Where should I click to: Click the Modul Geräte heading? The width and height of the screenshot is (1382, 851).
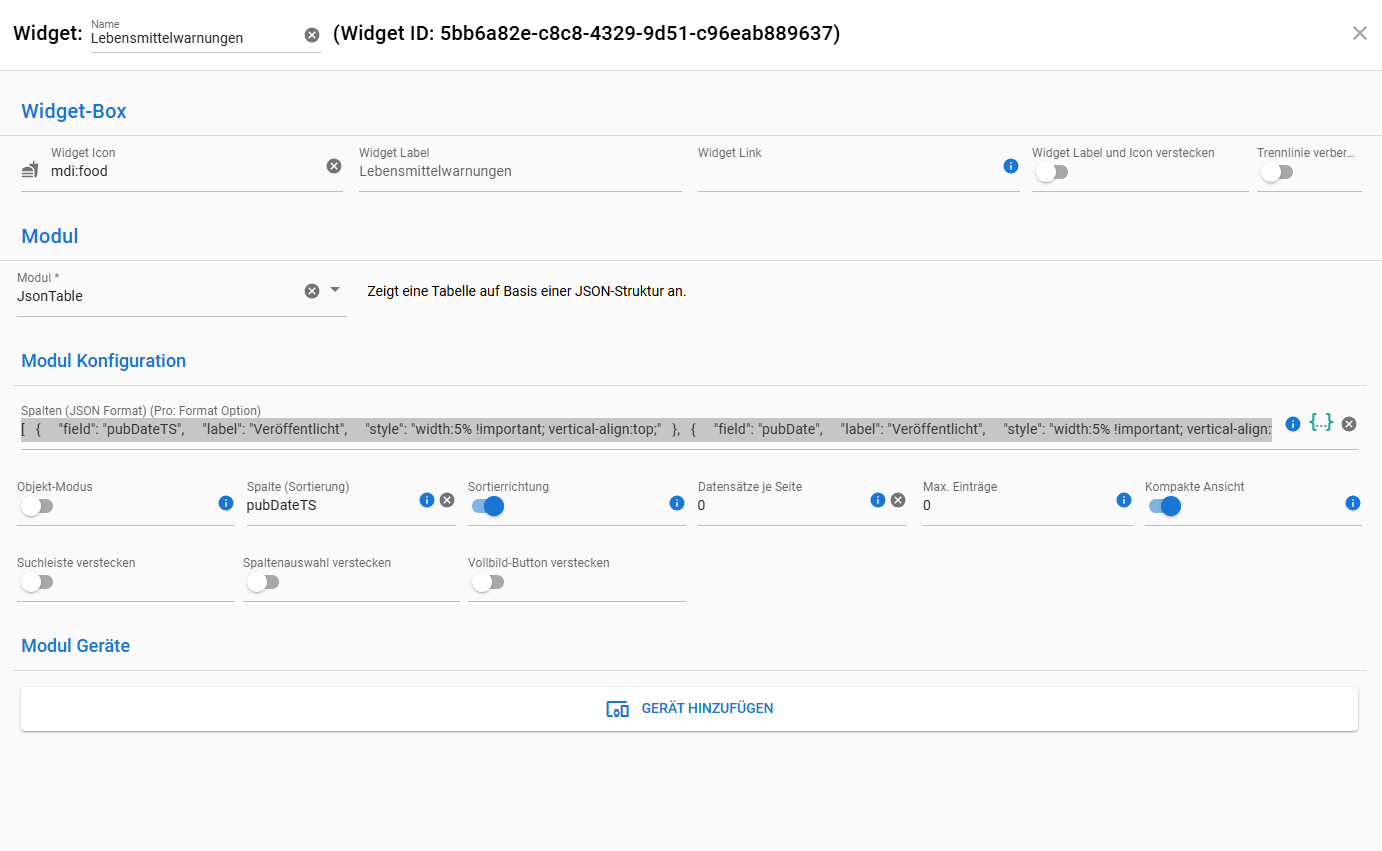[x=76, y=646]
